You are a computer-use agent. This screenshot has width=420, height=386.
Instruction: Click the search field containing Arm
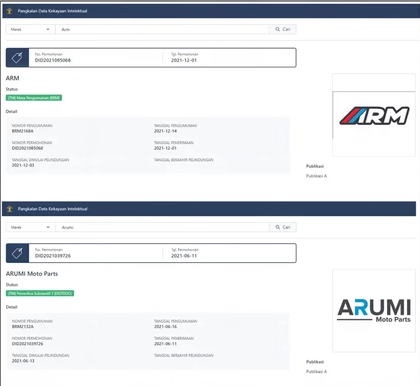tap(162, 29)
